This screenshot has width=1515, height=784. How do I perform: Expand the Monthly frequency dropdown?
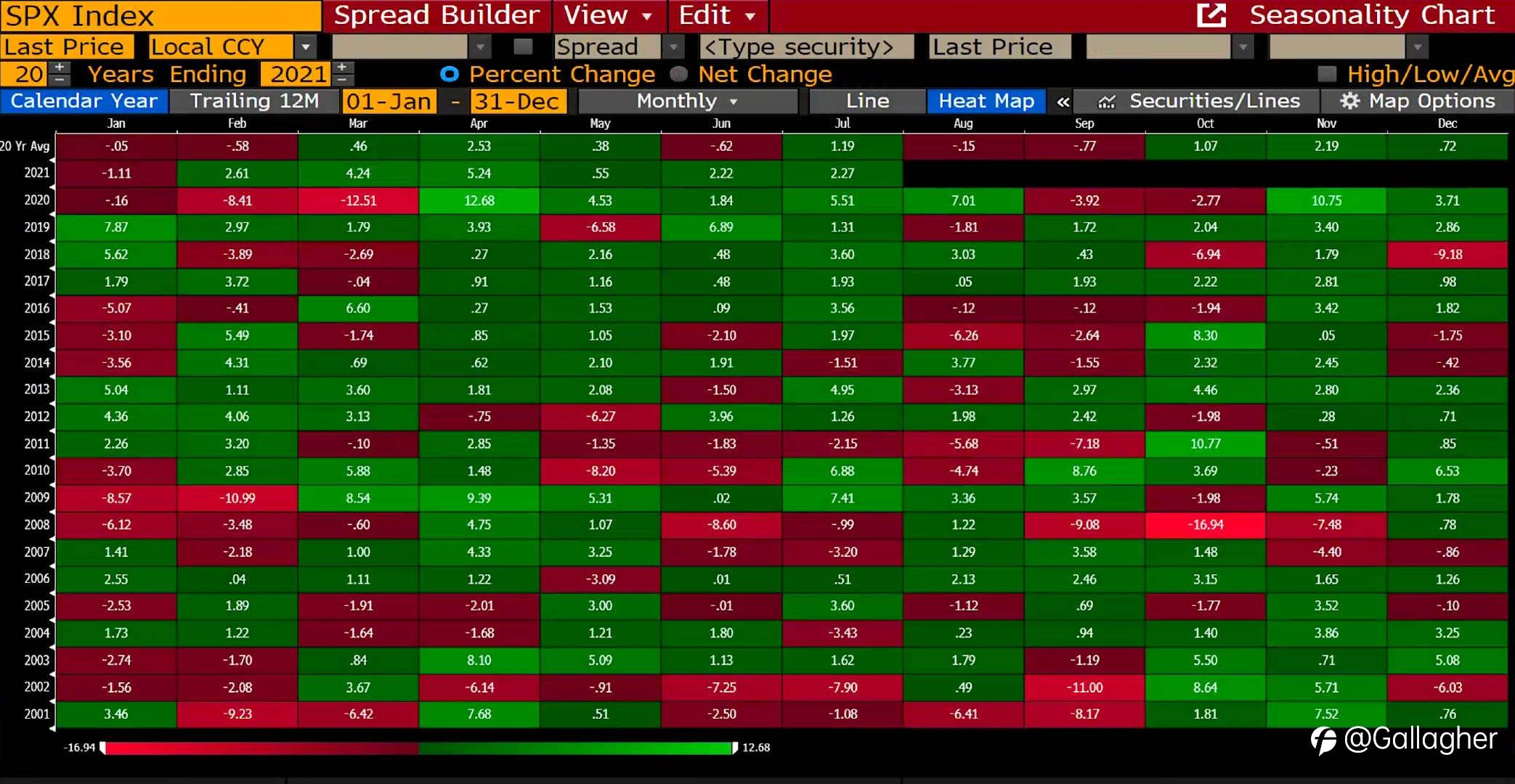click(x=686, y=101)
